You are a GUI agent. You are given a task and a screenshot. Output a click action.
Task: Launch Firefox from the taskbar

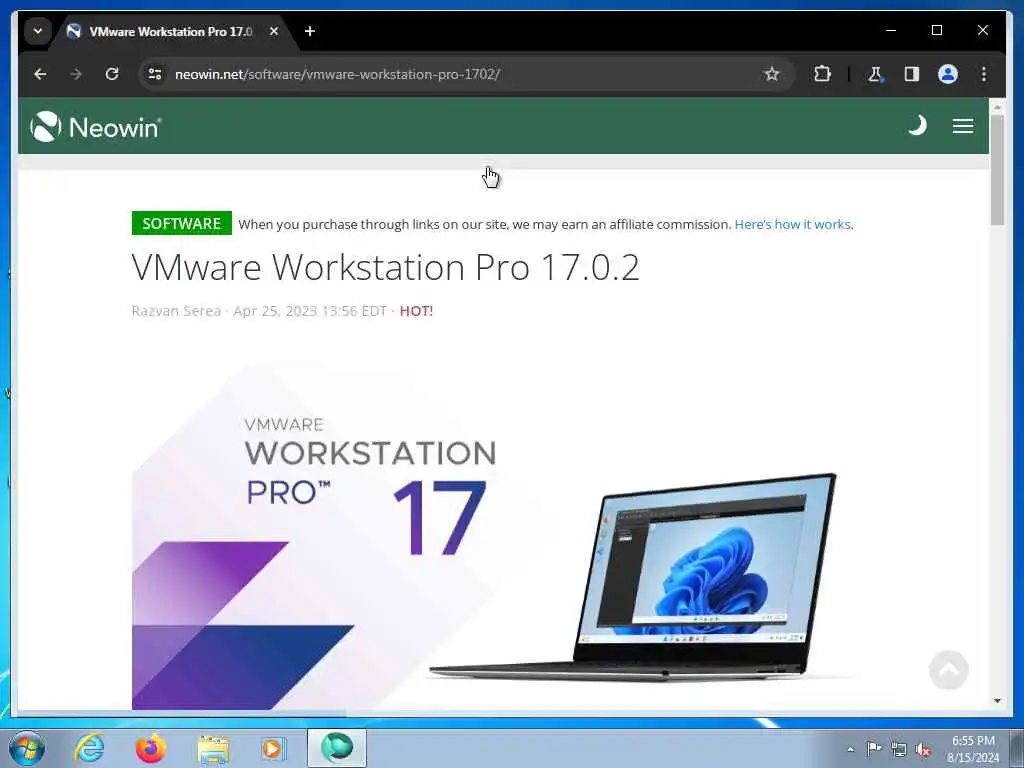(x=150, y=748)
